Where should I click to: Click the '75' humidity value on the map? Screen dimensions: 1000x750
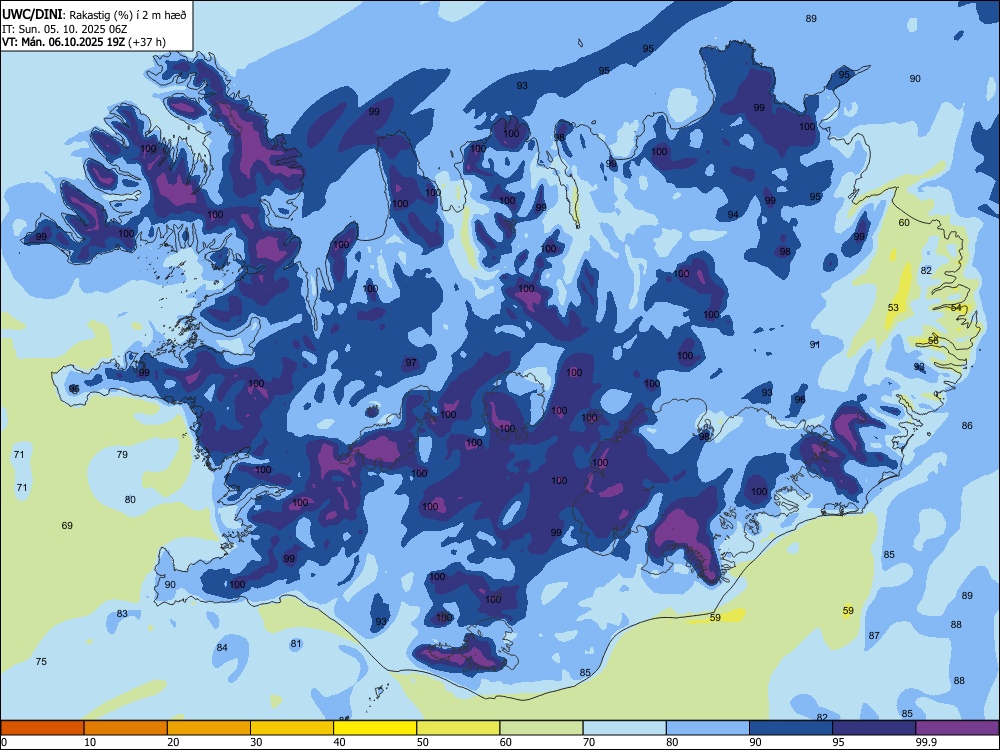pyautogui.click(x=41, y=661)
